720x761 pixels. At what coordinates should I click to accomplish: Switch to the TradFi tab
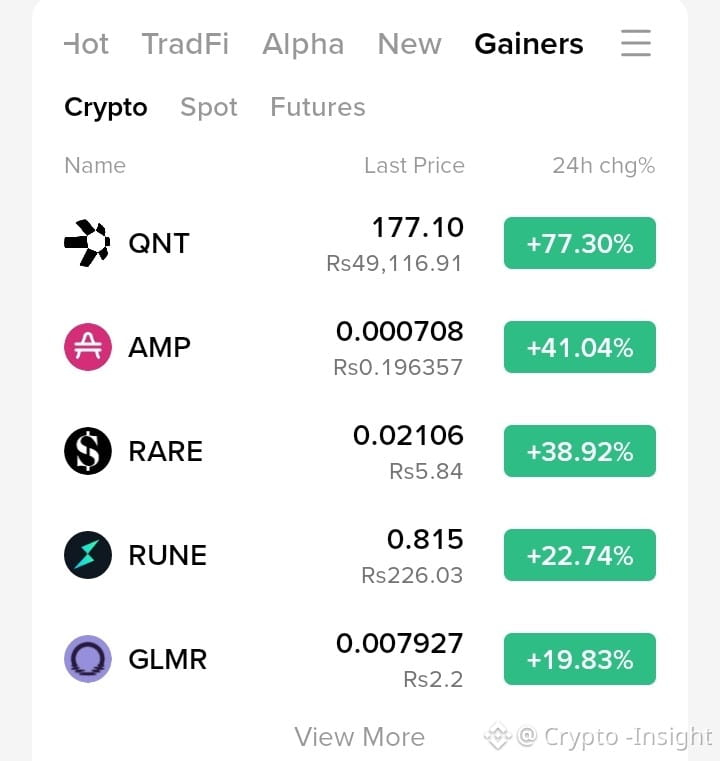(x=185, y=44)
